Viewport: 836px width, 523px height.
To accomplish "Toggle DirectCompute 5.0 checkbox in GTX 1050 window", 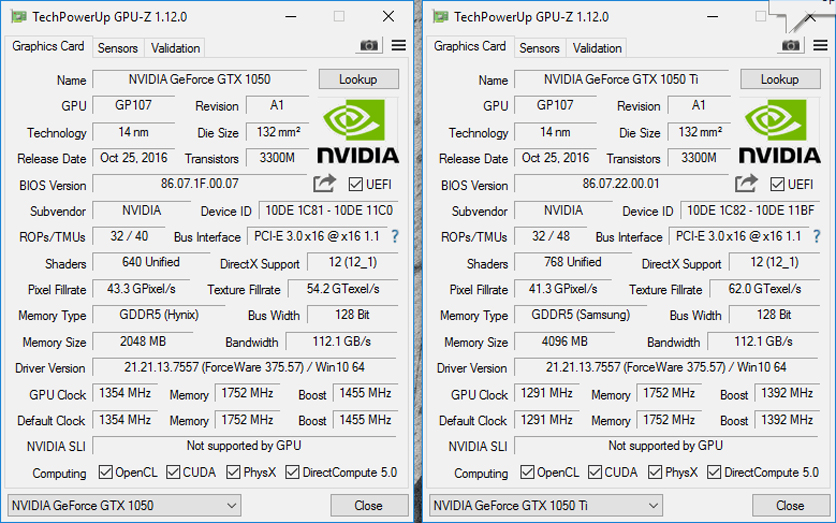I will click(x=292, y=472).
